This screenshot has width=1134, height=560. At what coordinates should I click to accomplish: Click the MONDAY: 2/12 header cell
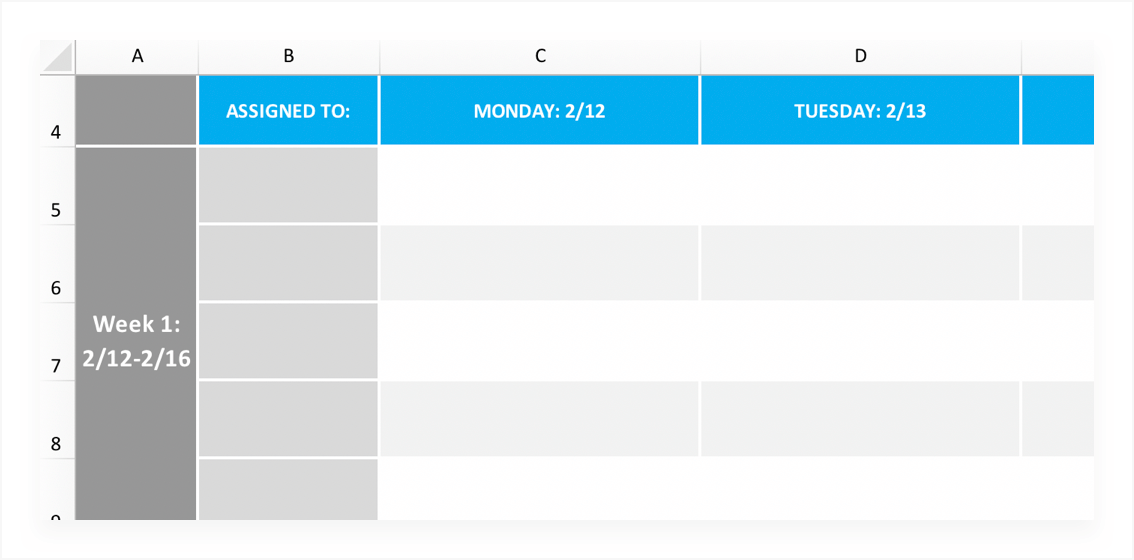540,111
